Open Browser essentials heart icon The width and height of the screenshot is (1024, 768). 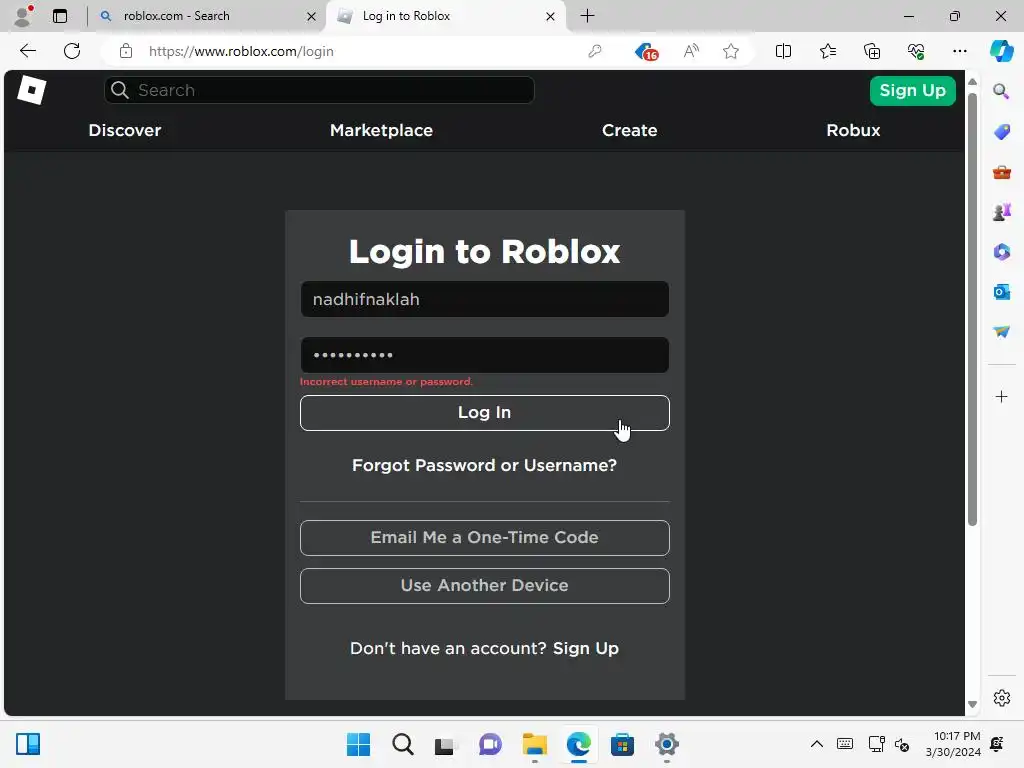916,51
